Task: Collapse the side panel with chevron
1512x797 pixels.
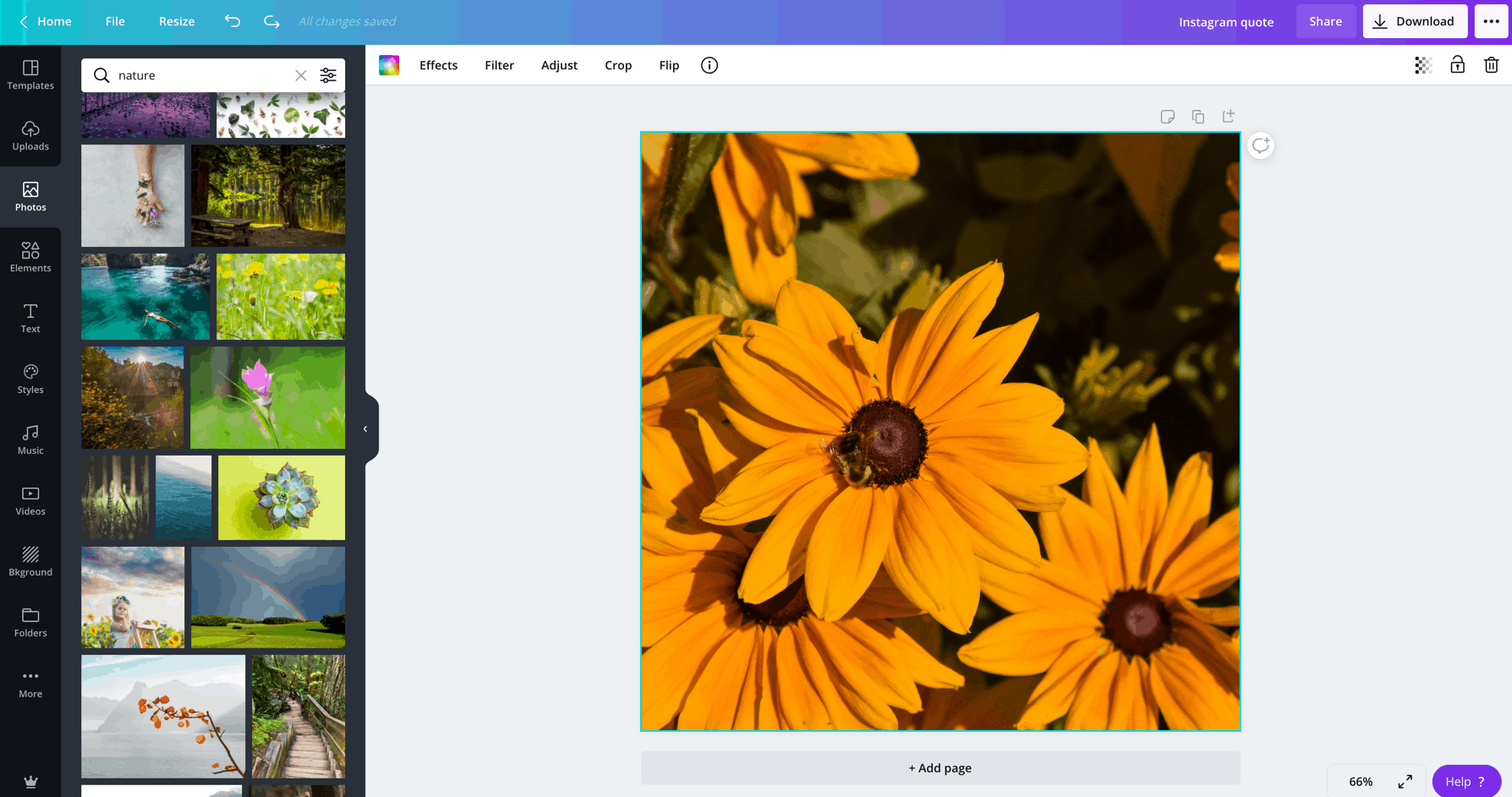Action: click(x=365, y=429)
